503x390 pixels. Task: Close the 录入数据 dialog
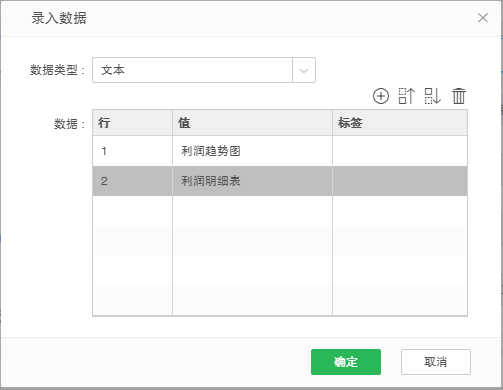483,18
